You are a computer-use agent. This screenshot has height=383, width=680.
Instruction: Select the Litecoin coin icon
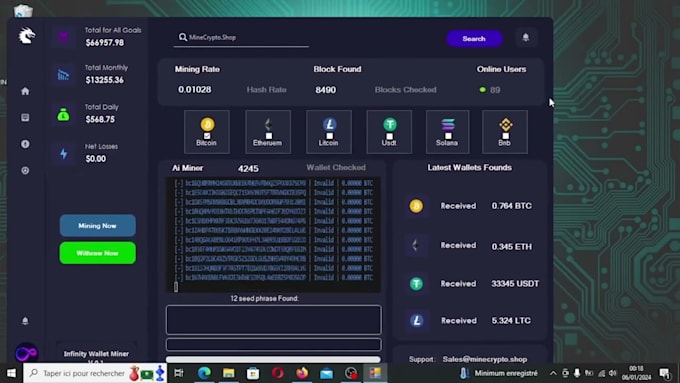pos(329,124)
